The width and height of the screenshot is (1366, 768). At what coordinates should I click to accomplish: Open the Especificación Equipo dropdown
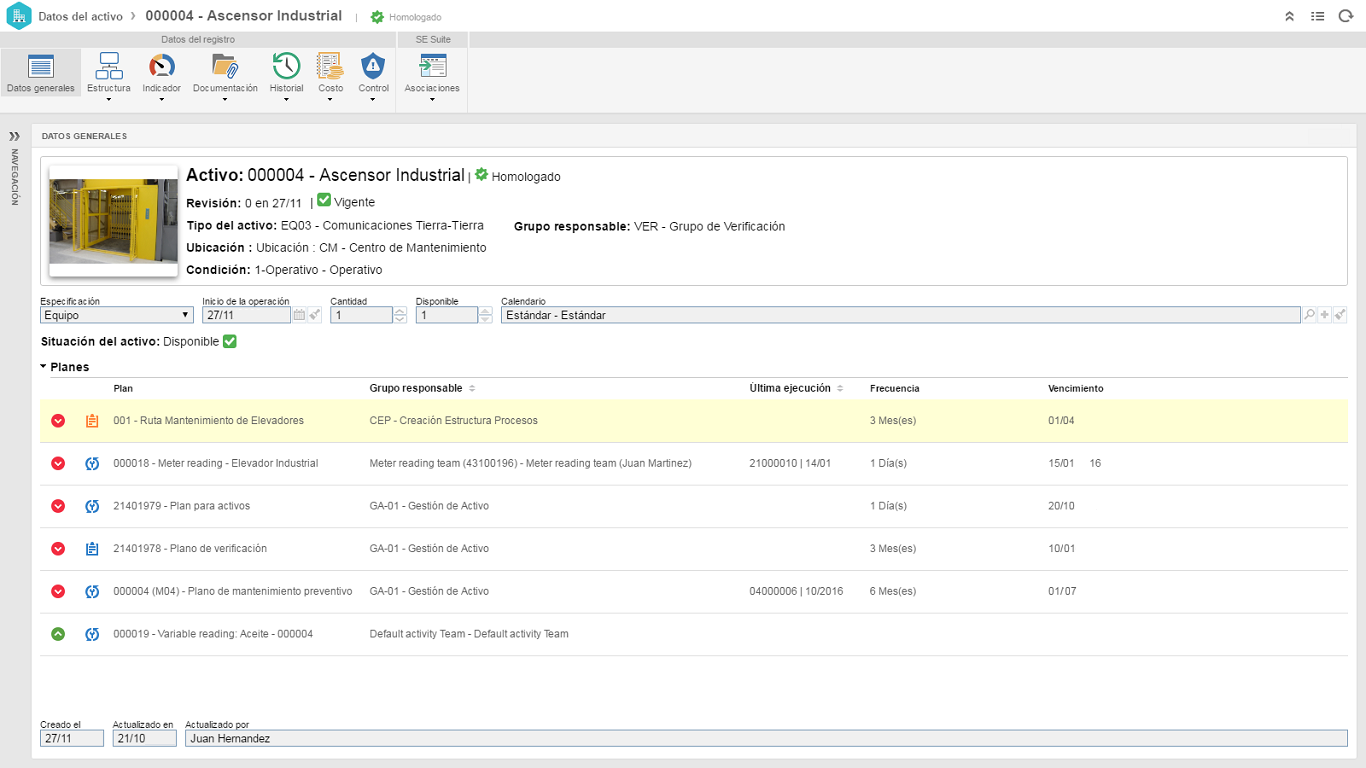tap(117, 315)
